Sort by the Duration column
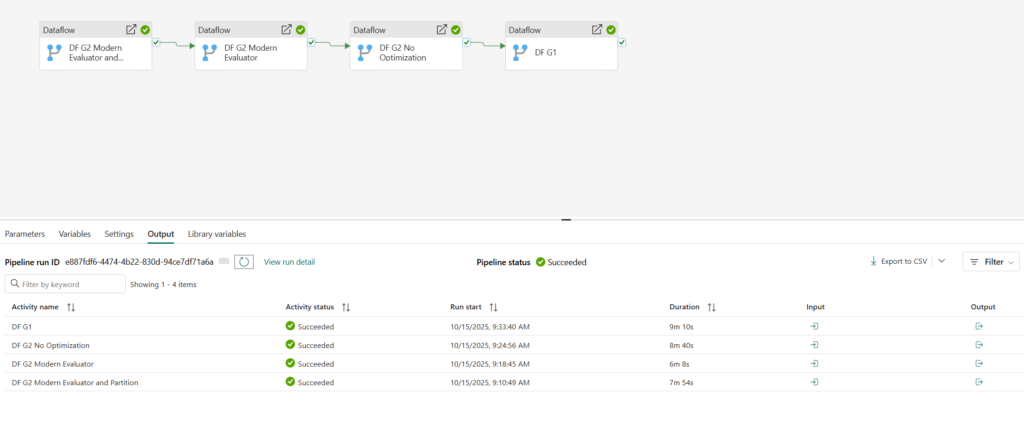Viewport: 1024px width, 428px height. pyautogui.click(x=712, y=307)
